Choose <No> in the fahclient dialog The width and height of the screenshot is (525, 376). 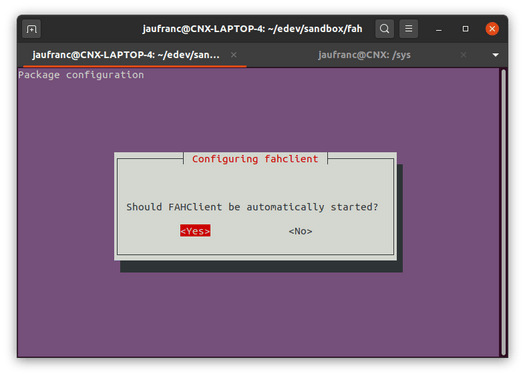(x=300, y=231)
